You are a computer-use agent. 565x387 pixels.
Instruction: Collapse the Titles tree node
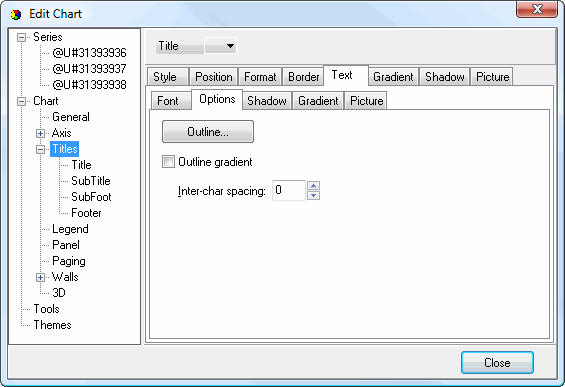pyautogui.click(x=40, y=149)
